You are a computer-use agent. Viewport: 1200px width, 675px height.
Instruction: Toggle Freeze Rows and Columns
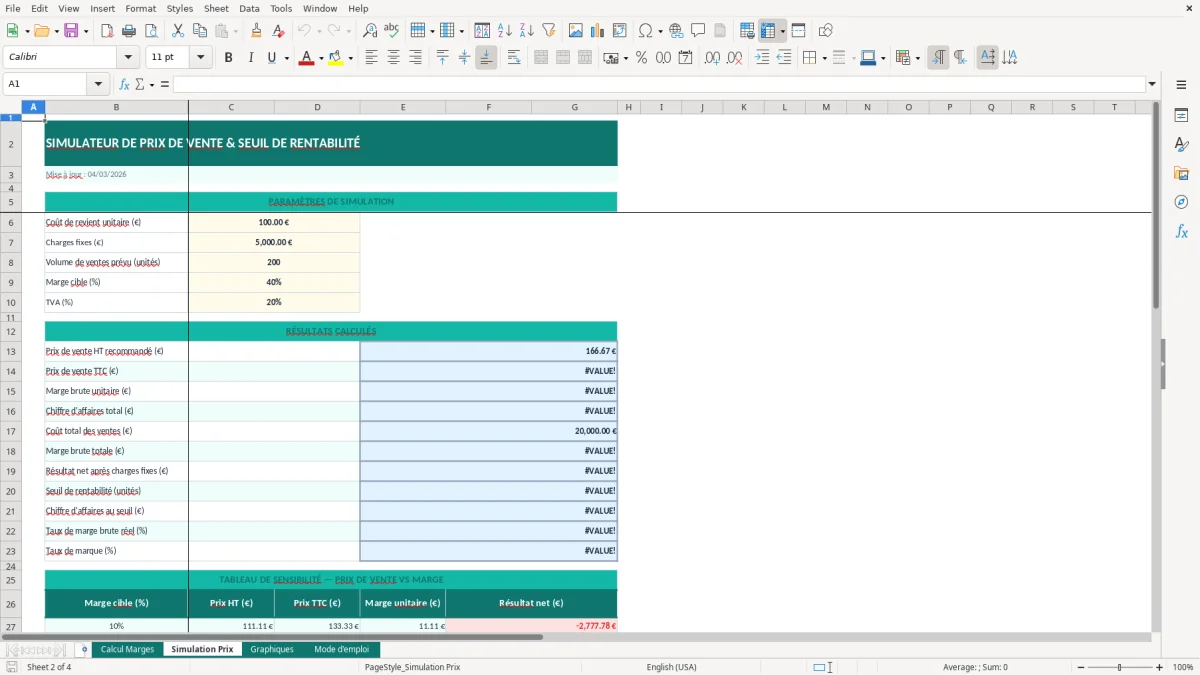pyautogui.click(x=768, y=31)
